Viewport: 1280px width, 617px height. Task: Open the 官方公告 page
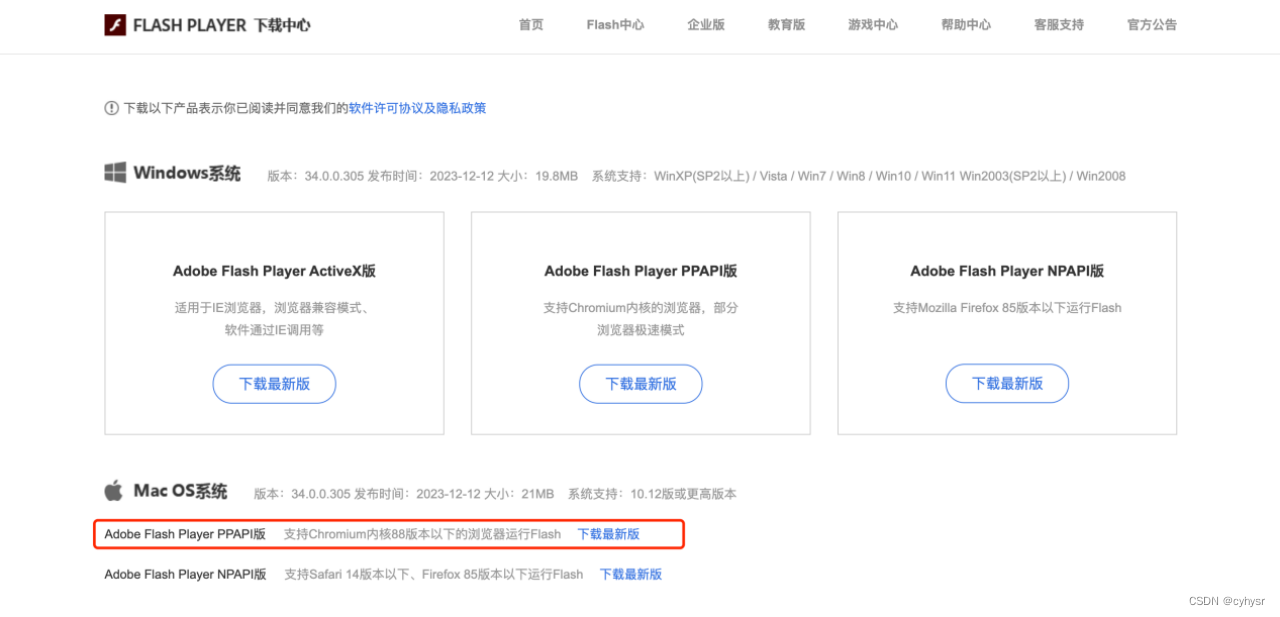[x=1151, y=24]
